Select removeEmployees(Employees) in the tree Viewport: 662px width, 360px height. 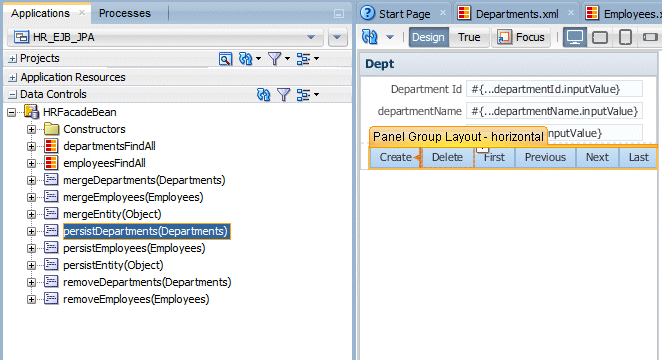click(x=136, y=299)
